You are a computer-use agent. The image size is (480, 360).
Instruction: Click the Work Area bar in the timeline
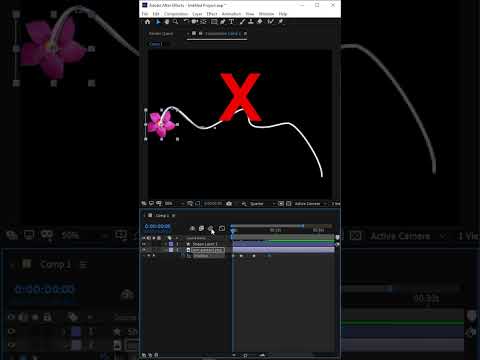tap(283, 237)
